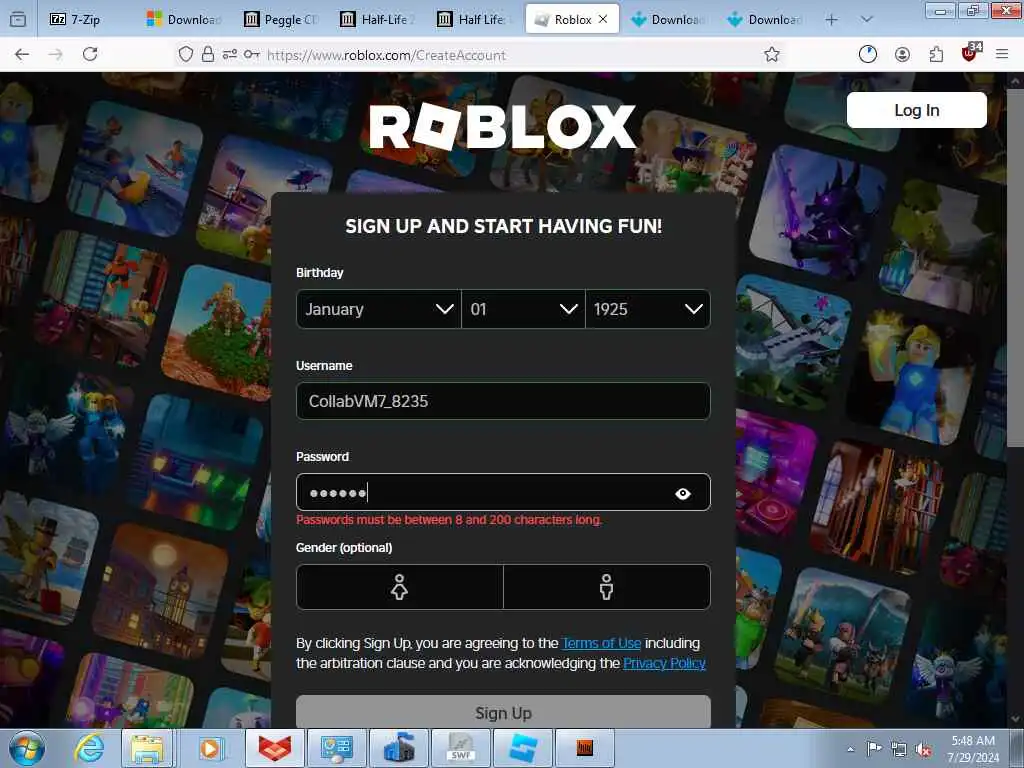Open the SWF player taskbar icon
This screenshot has width=1024, height=768.
point(461,748)
